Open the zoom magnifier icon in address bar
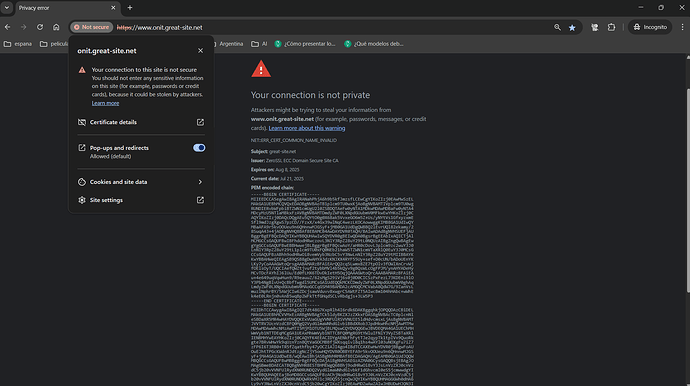The width and height of the screenshot is (690, 386). click(x=557, y=27)
